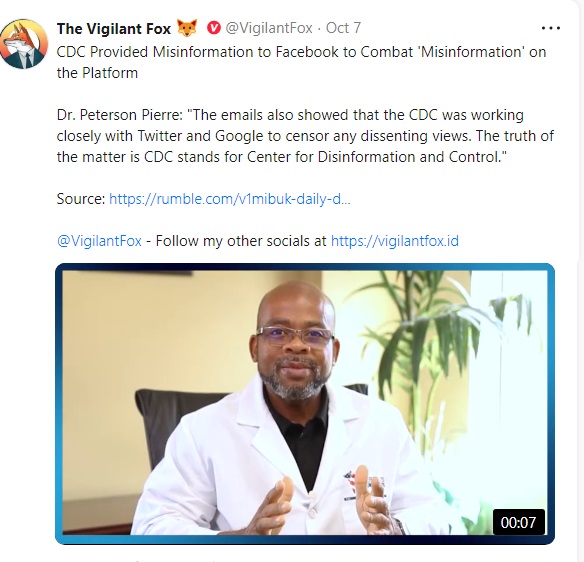The height and width of the screenshot is (562, 584).
Task: Click the @VigilantFox mention in post body
Action: (99, 241)
